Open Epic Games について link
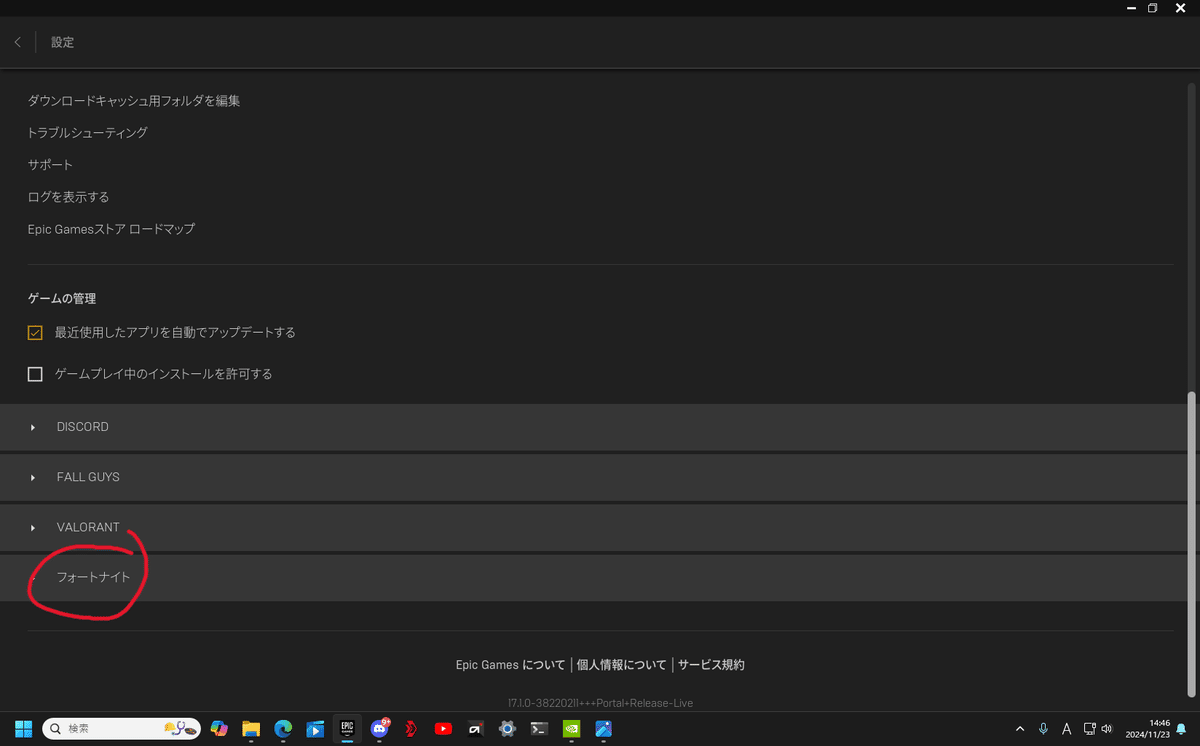 [511, 665]
